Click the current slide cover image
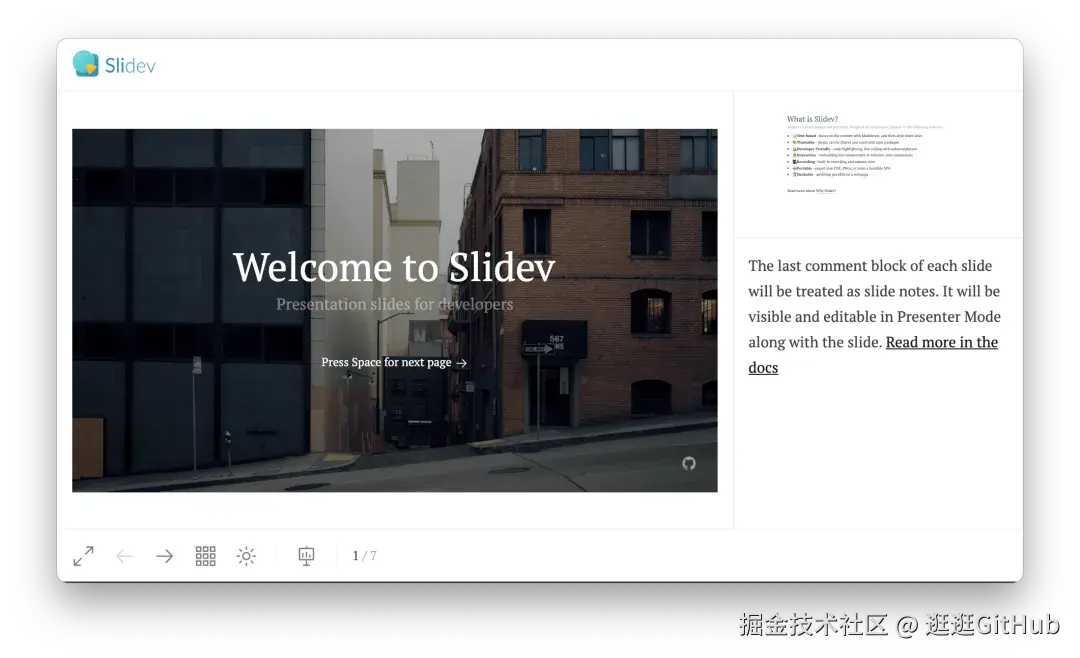Image resolution: width=1080 pixels, height=658 pixels. (395, 310)
